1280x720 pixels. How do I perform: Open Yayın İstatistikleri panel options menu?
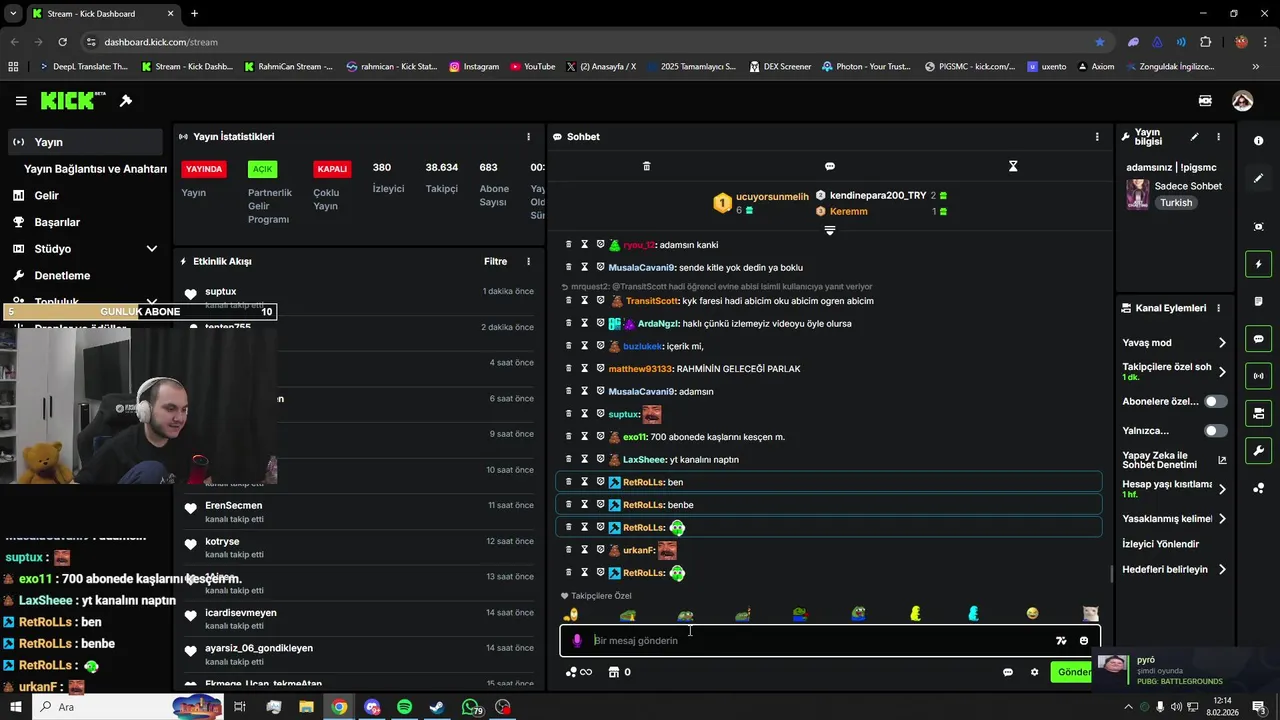pos(529,137)
